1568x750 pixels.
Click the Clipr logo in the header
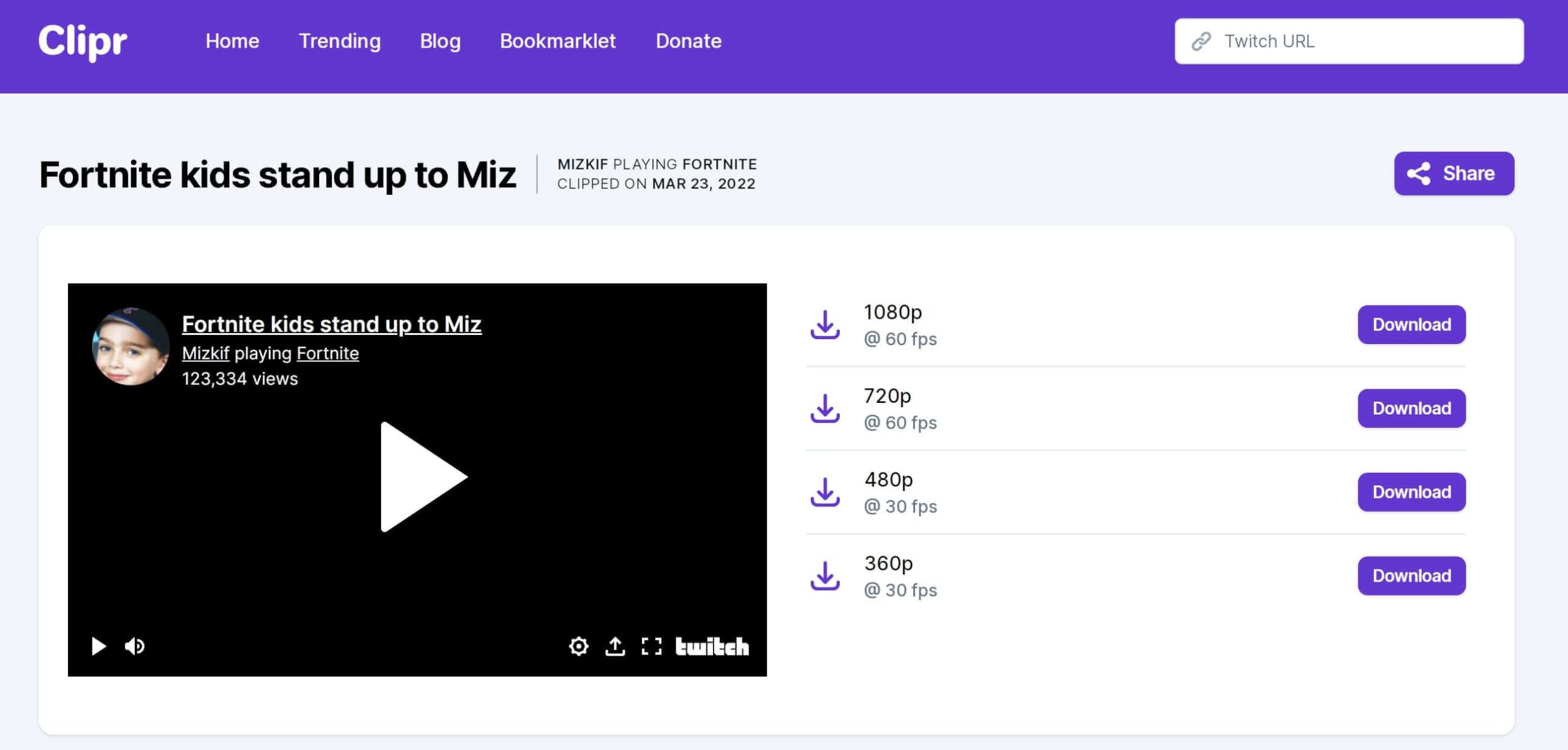(x=83, y=41)
